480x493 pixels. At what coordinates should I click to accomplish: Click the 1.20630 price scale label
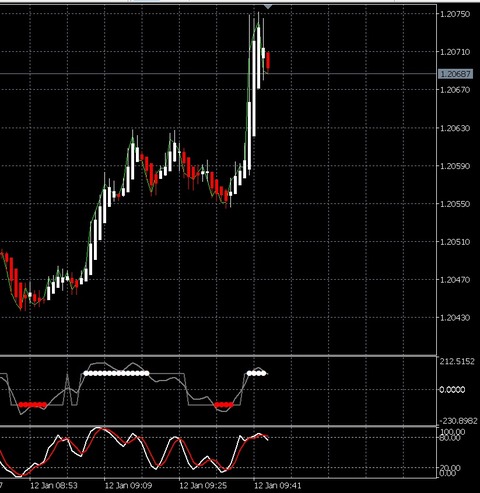[455, 128]
